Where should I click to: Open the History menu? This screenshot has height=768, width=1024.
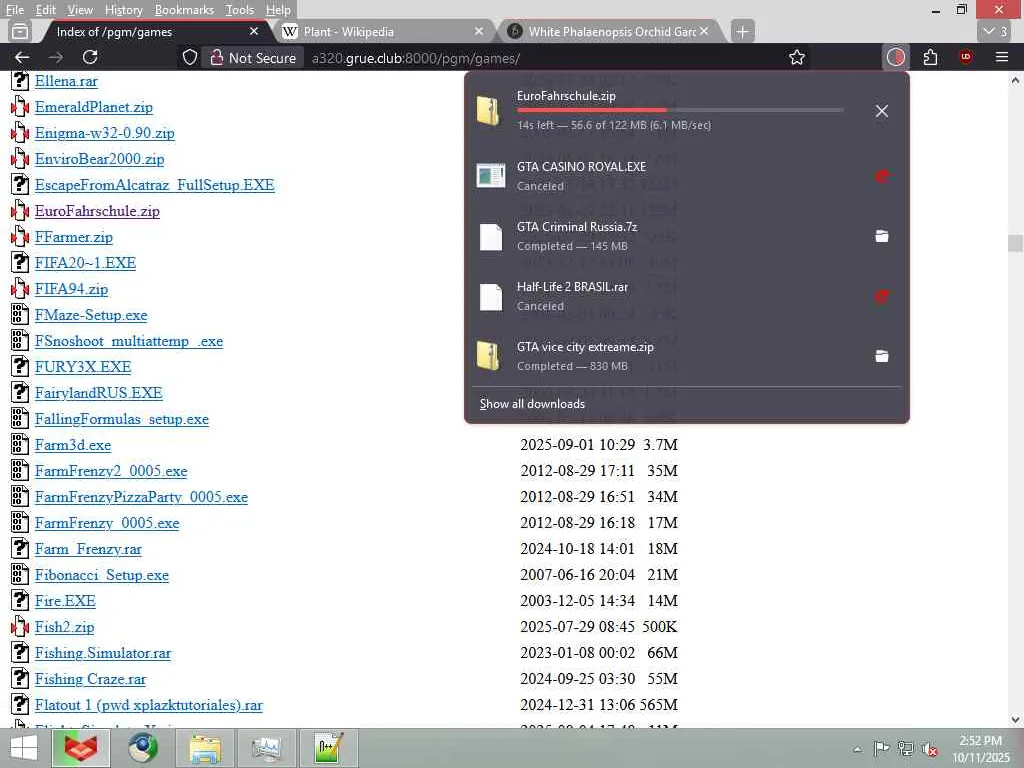[123, 10]
